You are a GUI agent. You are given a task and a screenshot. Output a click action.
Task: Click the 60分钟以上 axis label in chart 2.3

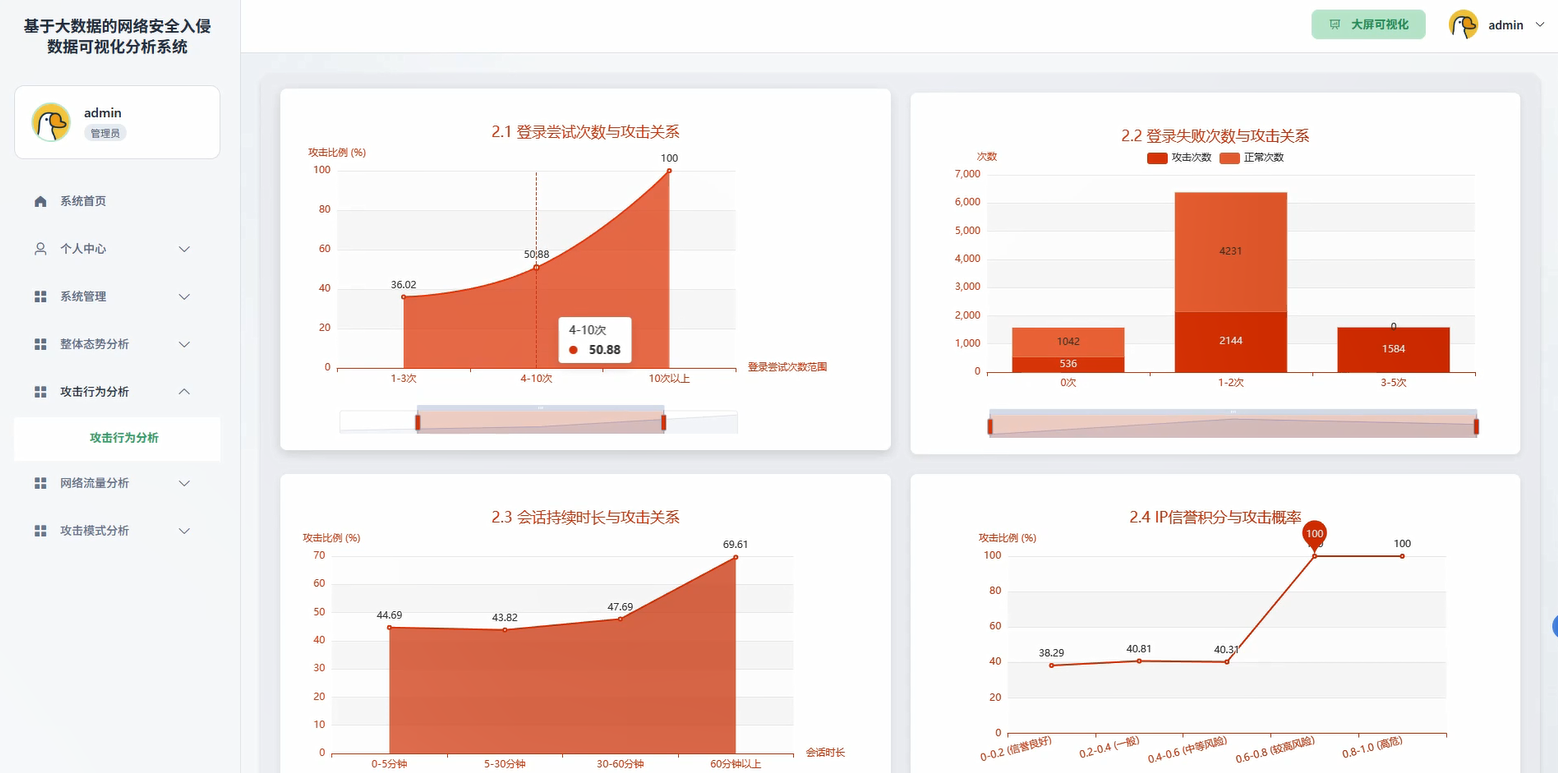point(735,764)
